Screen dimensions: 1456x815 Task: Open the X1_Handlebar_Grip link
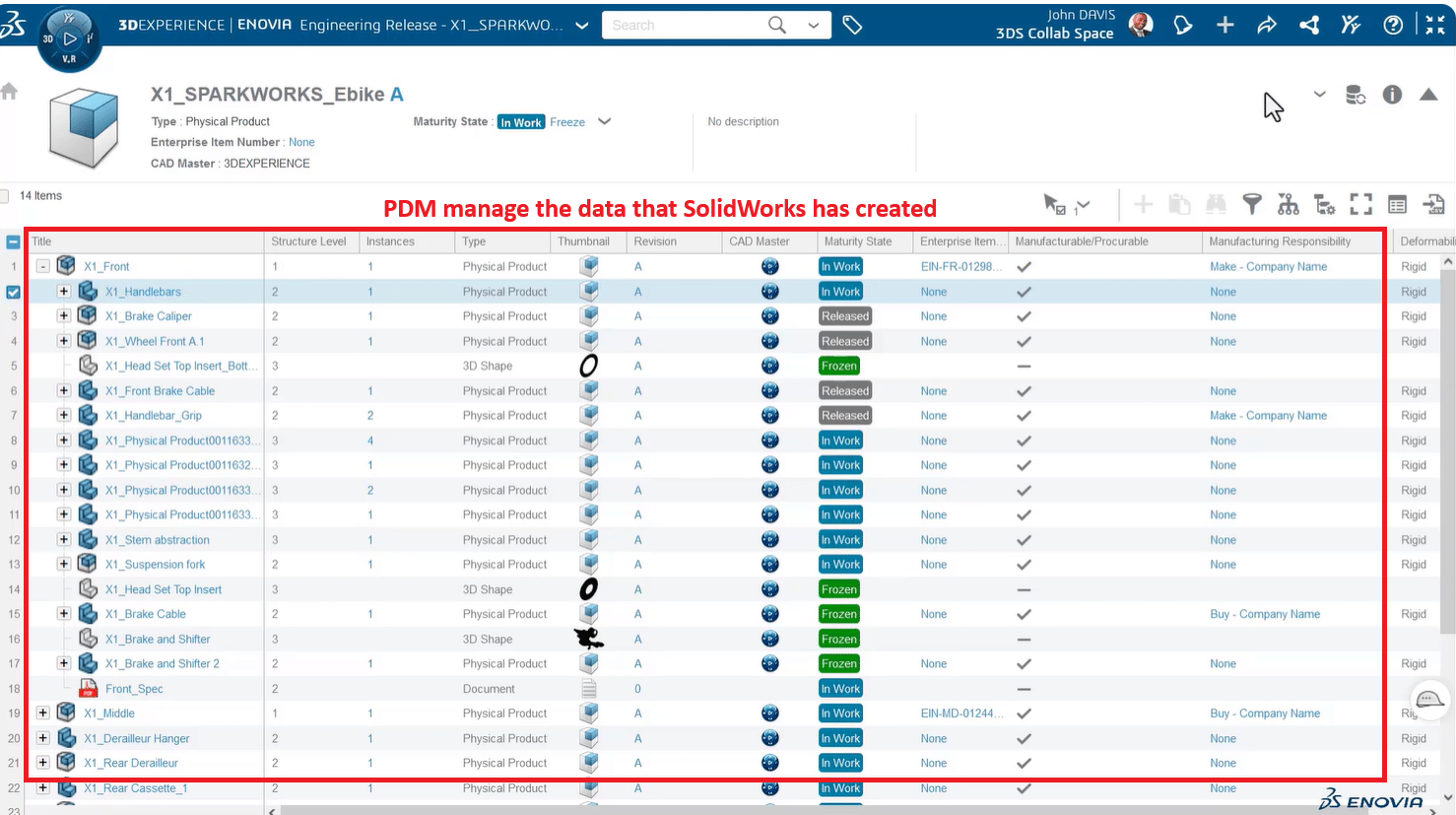tap(154, 416)
